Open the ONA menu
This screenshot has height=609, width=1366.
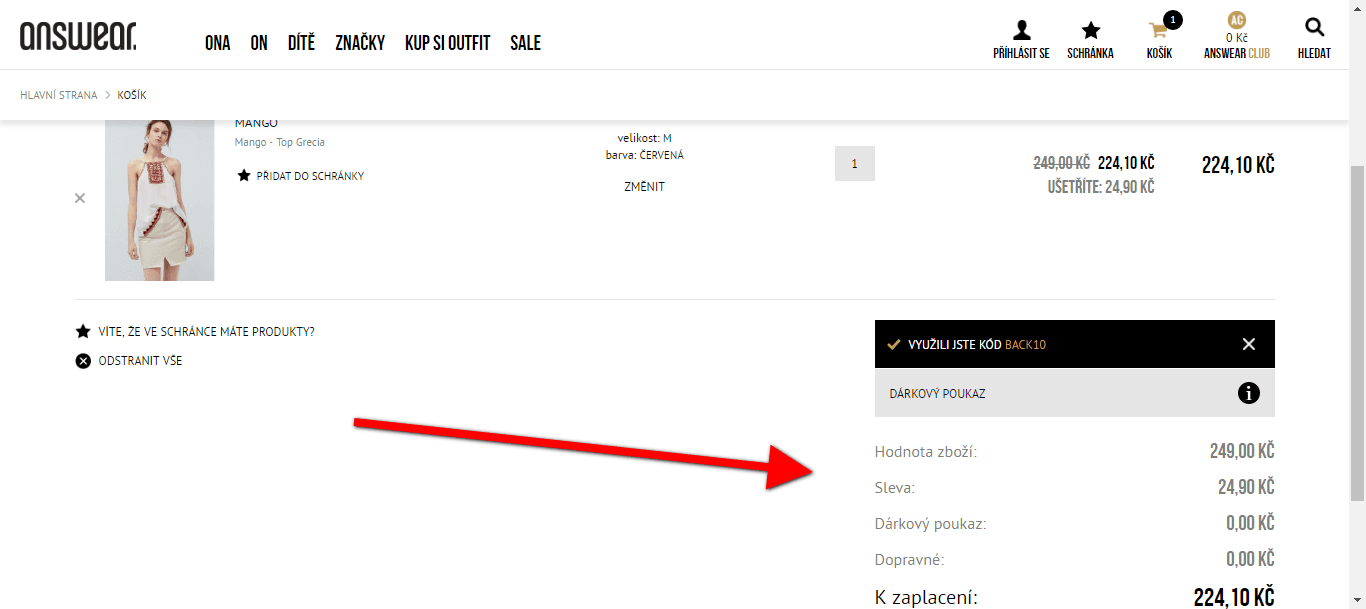[x=218, y=43]
